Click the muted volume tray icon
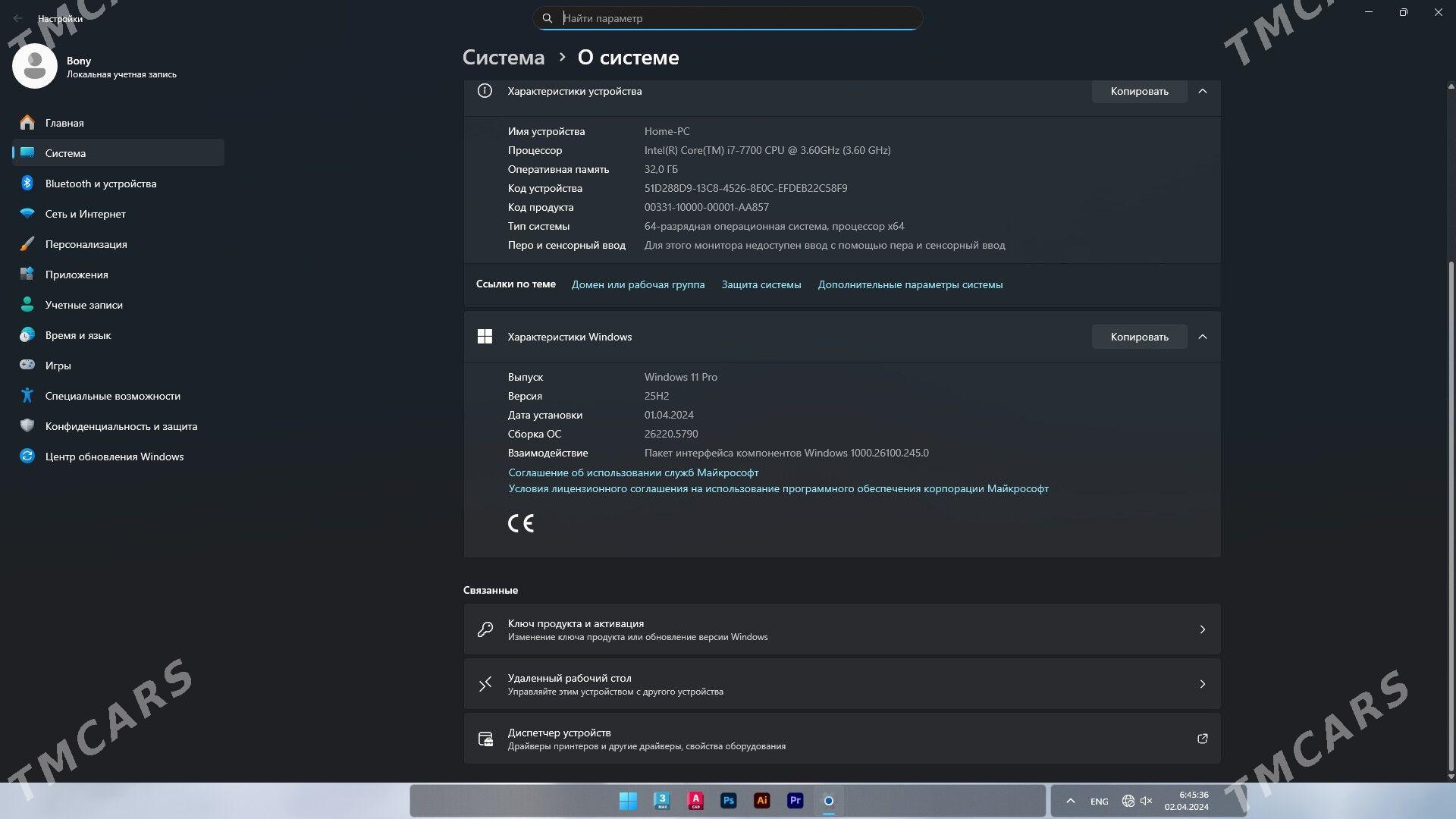1456x819 pixels. click(x=1146, y=801)
